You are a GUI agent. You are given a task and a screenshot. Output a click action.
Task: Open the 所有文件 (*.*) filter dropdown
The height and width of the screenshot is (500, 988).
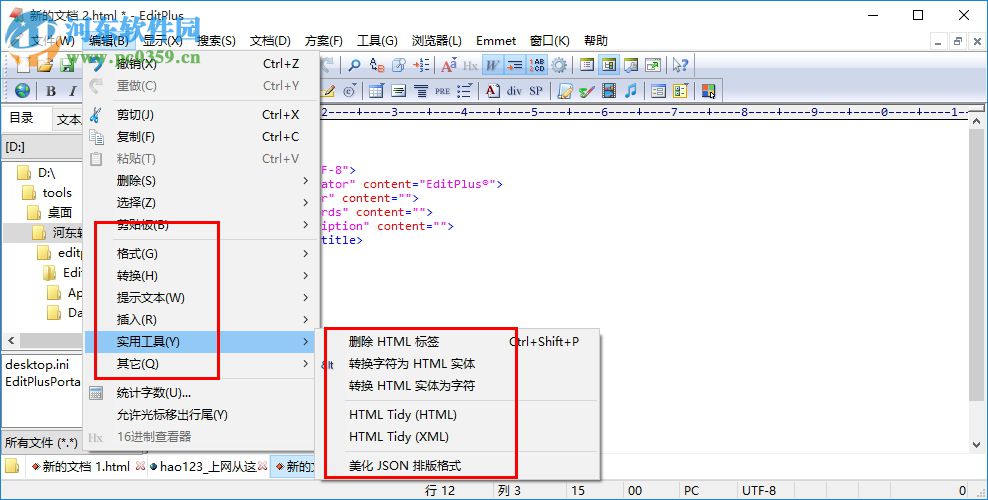43,443
